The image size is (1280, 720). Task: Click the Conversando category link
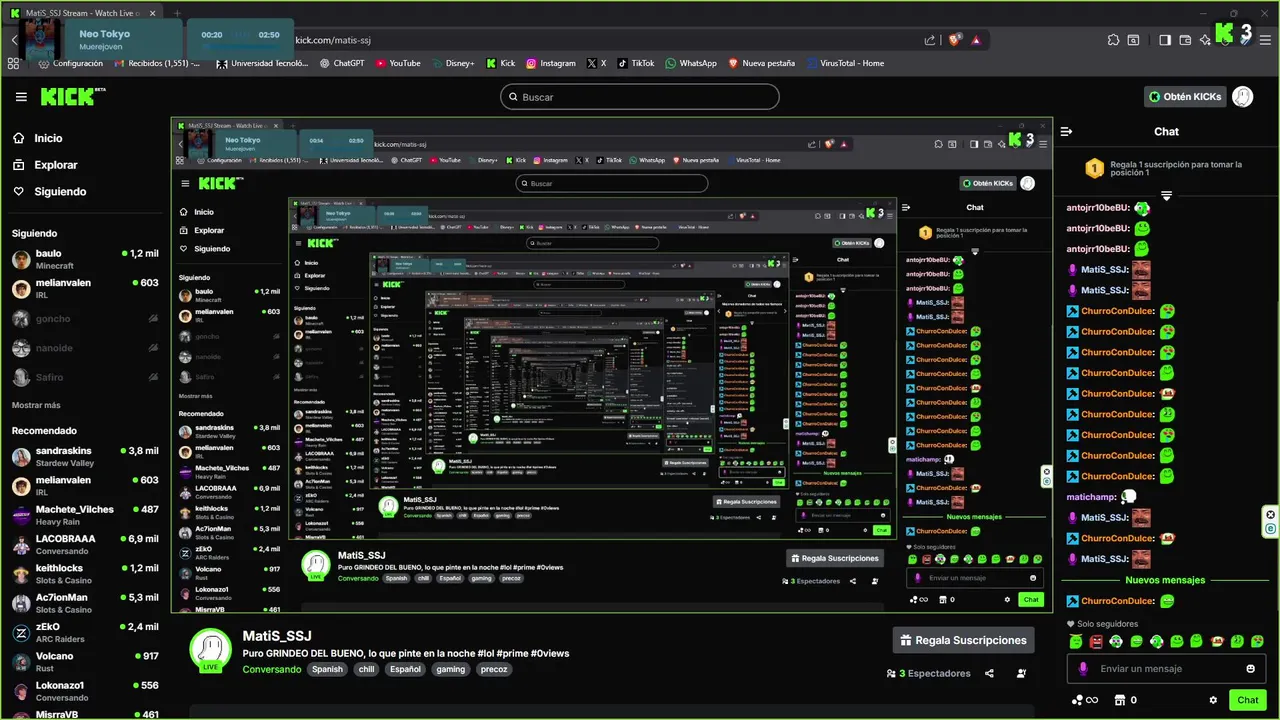(x=272, y=669)
